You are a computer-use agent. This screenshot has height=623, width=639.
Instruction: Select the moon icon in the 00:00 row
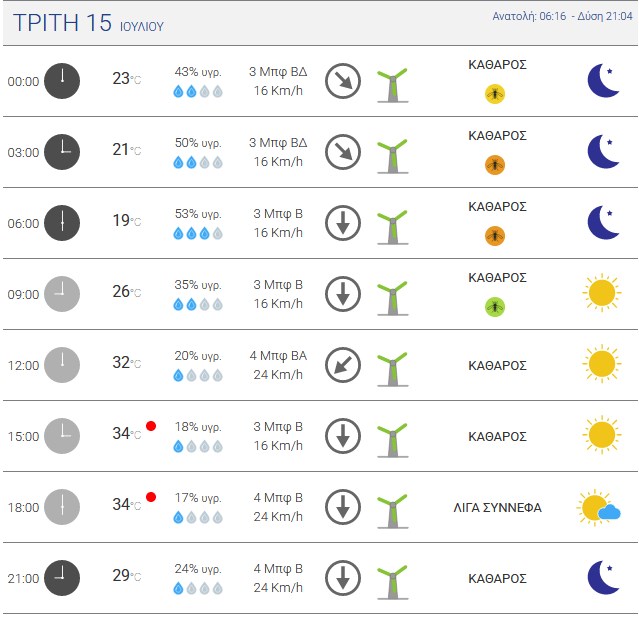click(603, 81)
